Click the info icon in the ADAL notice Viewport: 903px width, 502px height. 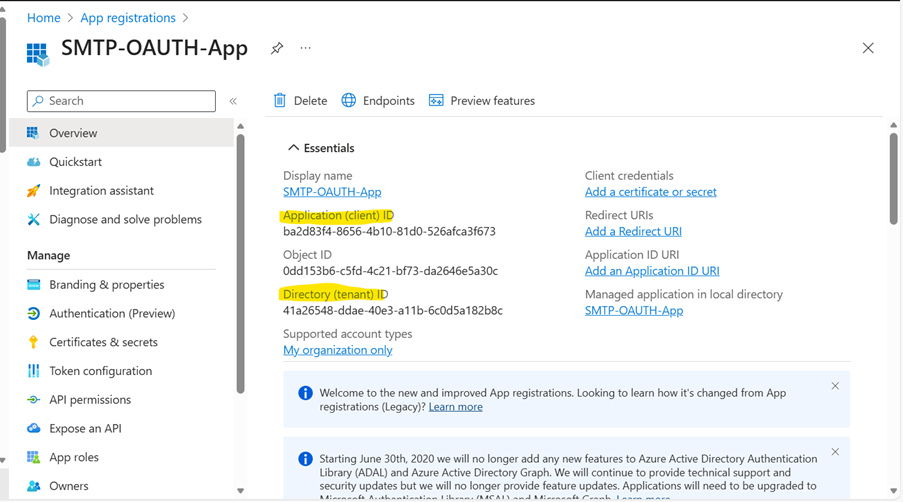click(305, 459)
